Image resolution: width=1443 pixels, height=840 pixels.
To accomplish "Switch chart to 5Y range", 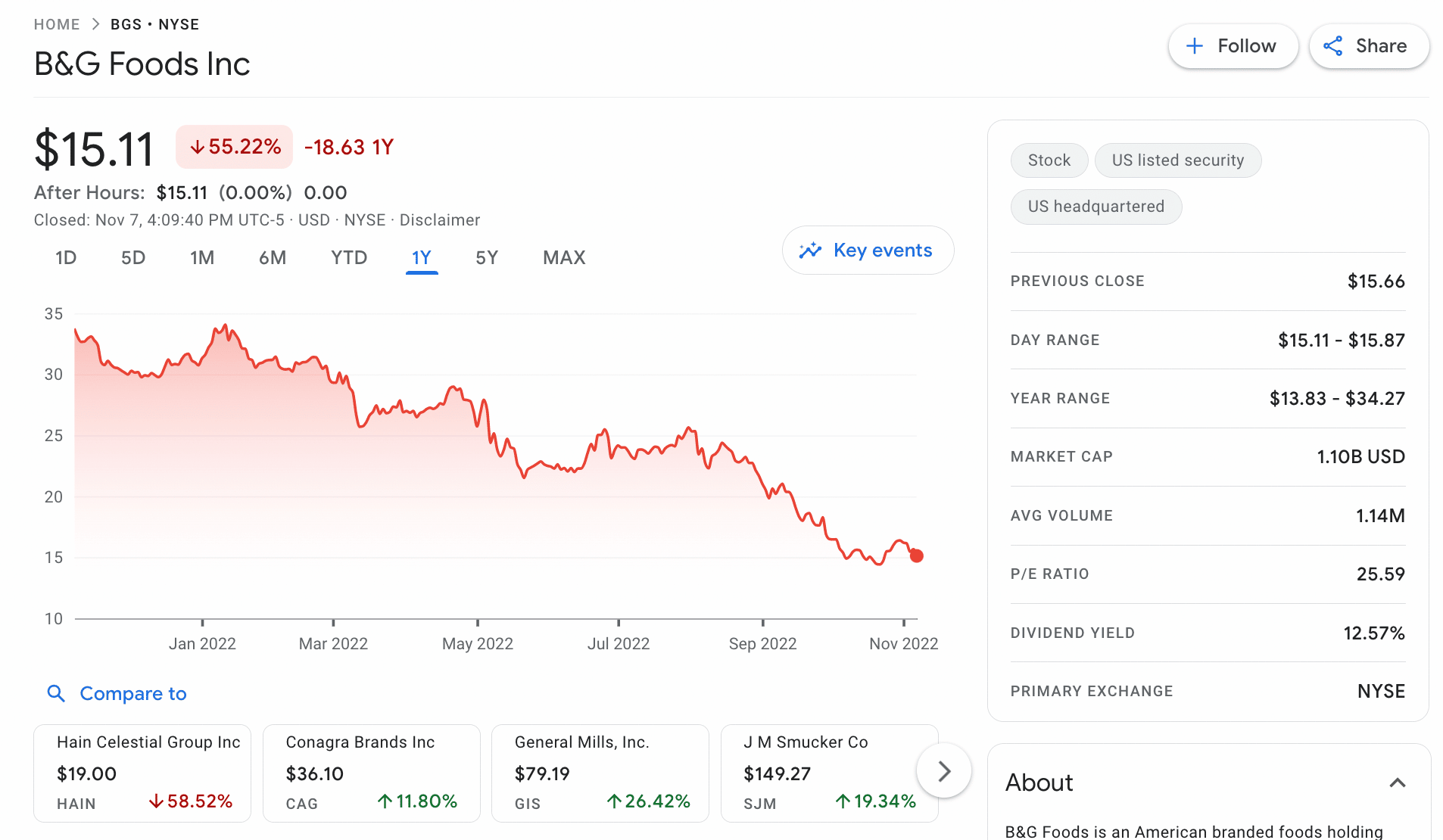I will coord(487,258).
